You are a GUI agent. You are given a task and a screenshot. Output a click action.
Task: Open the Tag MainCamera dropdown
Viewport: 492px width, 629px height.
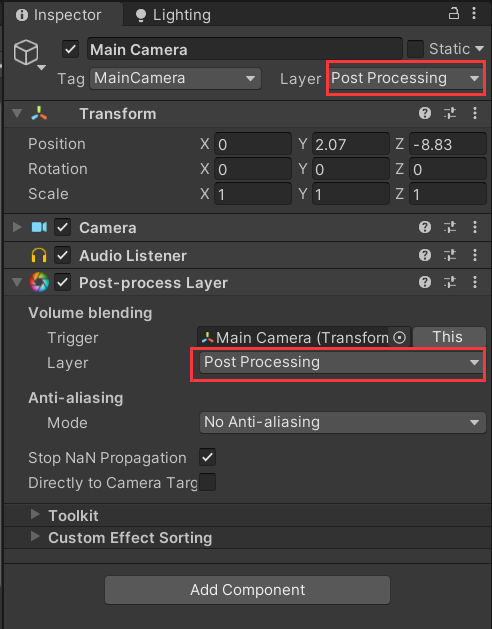click(175, 78)
